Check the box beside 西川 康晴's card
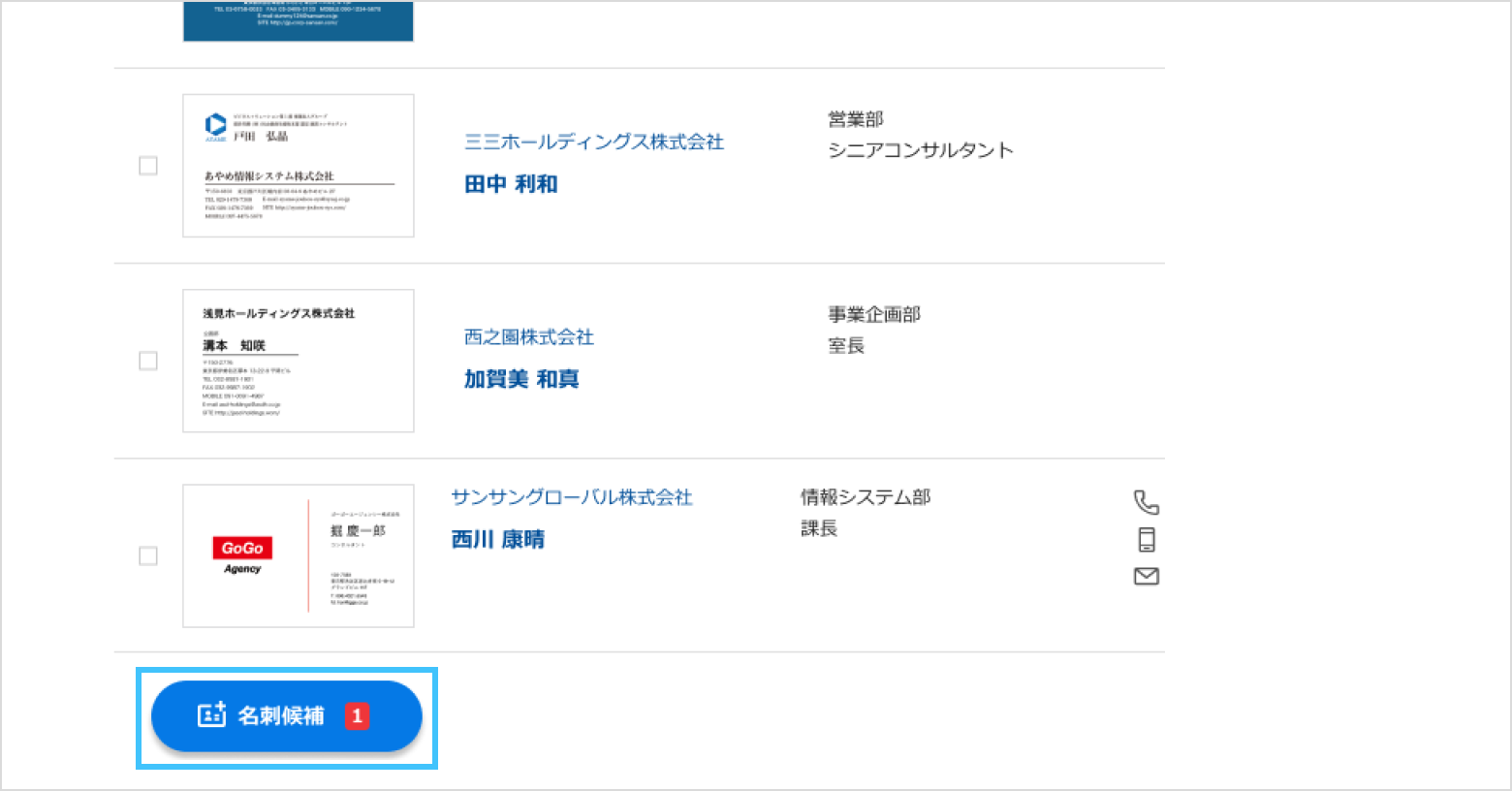 148,556
